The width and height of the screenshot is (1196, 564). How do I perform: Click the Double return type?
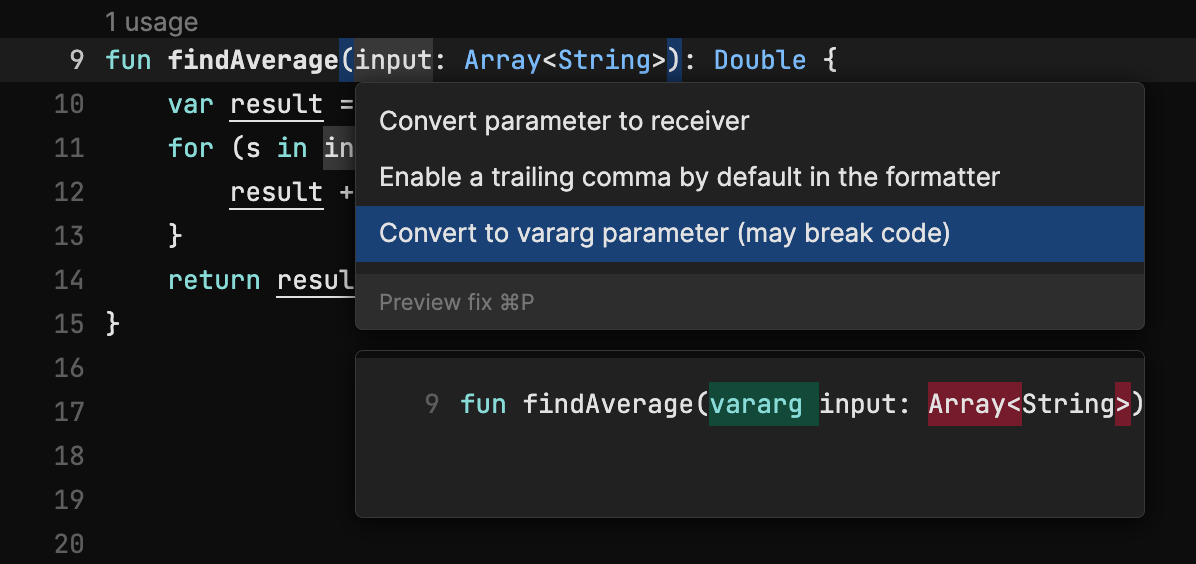click(760, 60)
